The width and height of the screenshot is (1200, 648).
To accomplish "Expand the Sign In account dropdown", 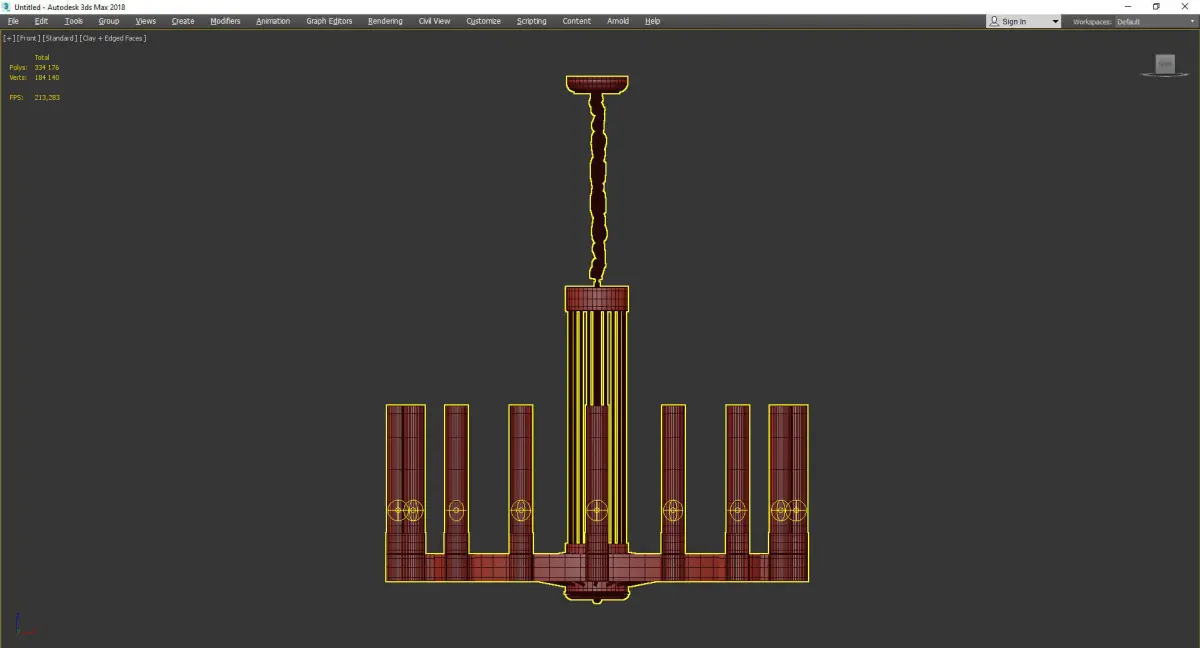I will (x=1054, y=21).
